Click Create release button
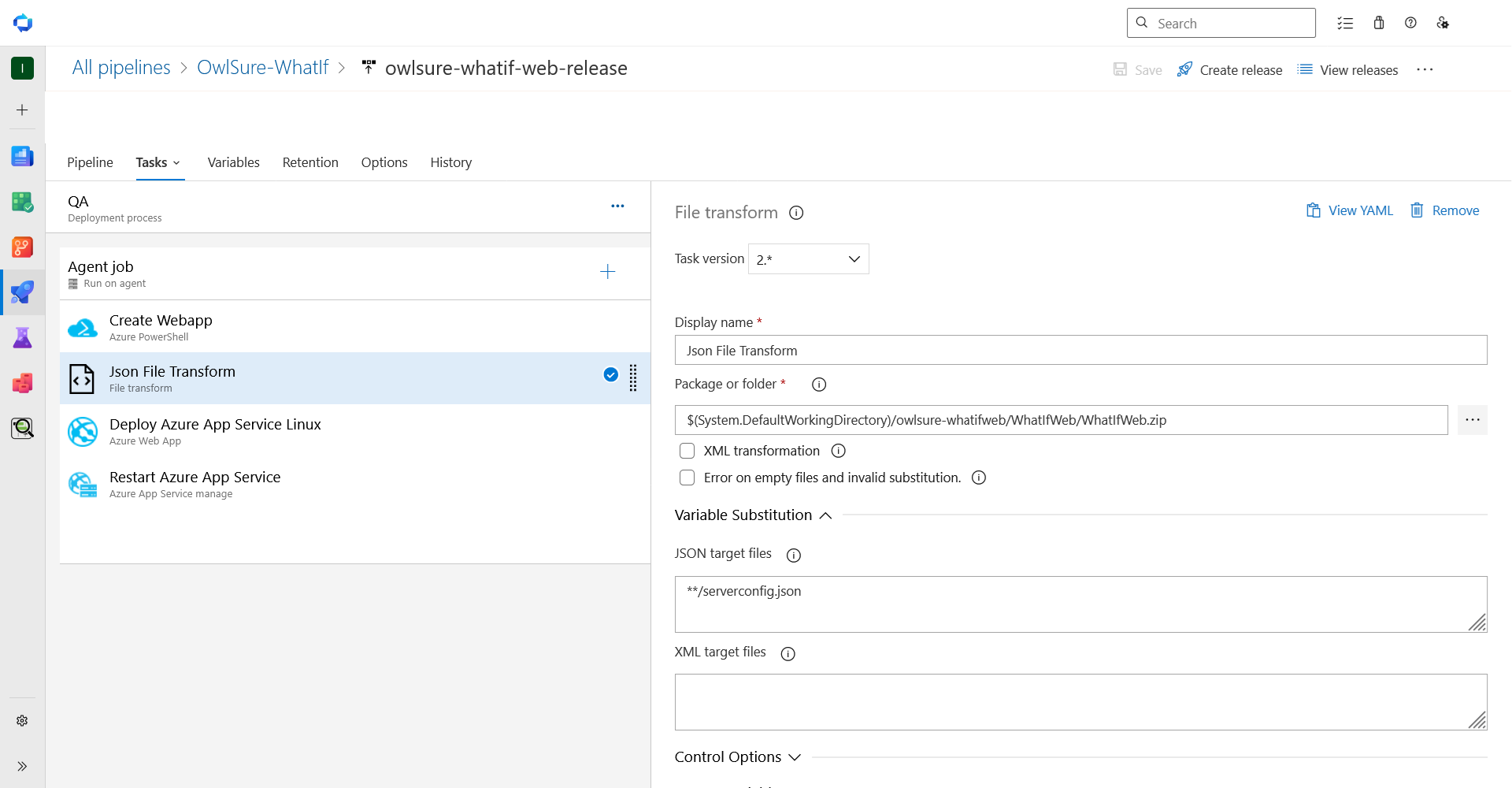The width and height of the screenshot is (1512, 788). (x=1229, y=70)
